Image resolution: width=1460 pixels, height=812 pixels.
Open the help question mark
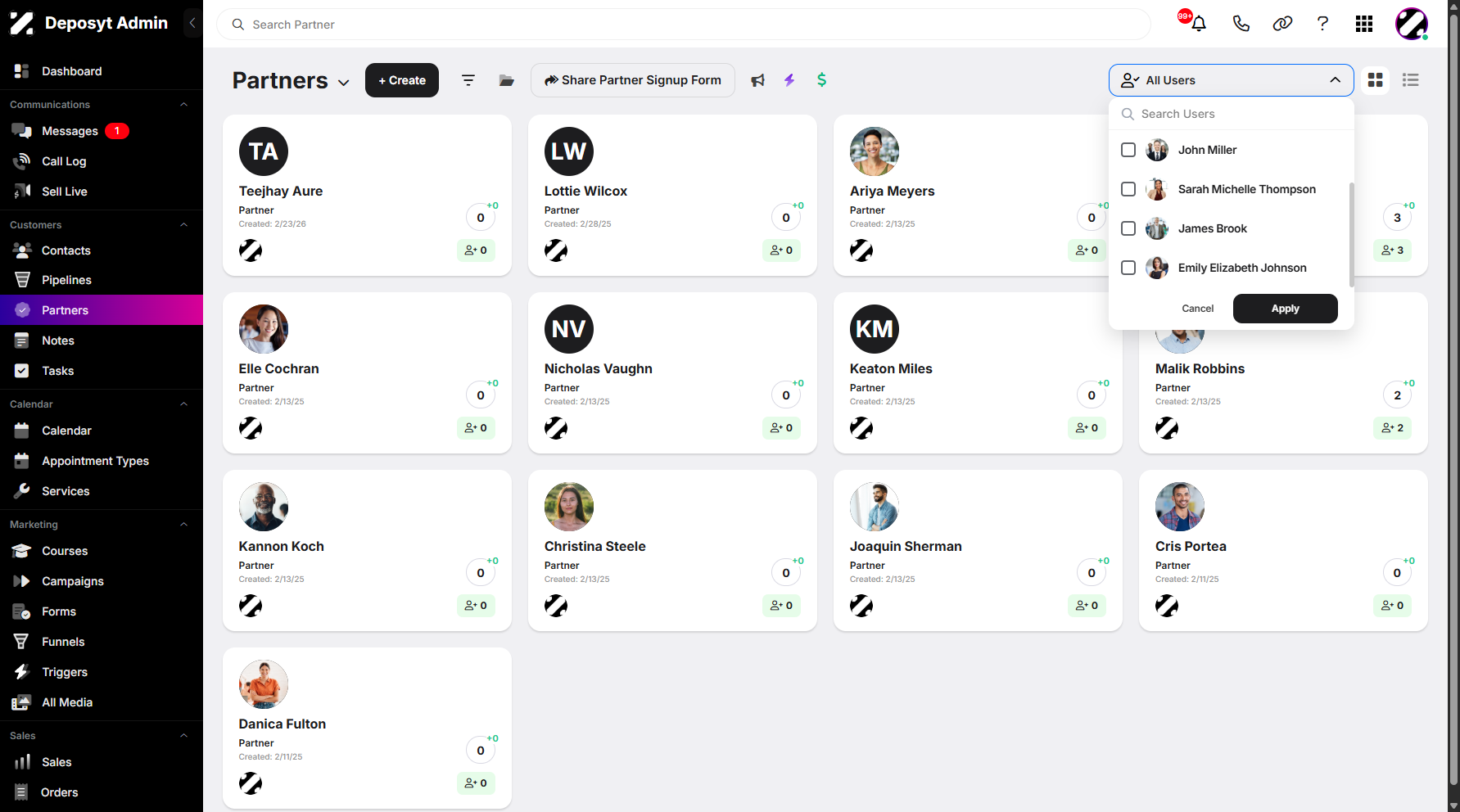click(1322, 24)
